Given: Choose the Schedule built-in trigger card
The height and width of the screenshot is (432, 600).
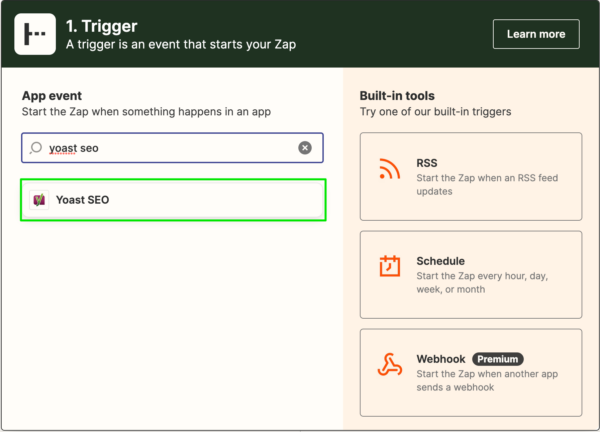Looking at the screenshot, I should click(x=471, y=274).
